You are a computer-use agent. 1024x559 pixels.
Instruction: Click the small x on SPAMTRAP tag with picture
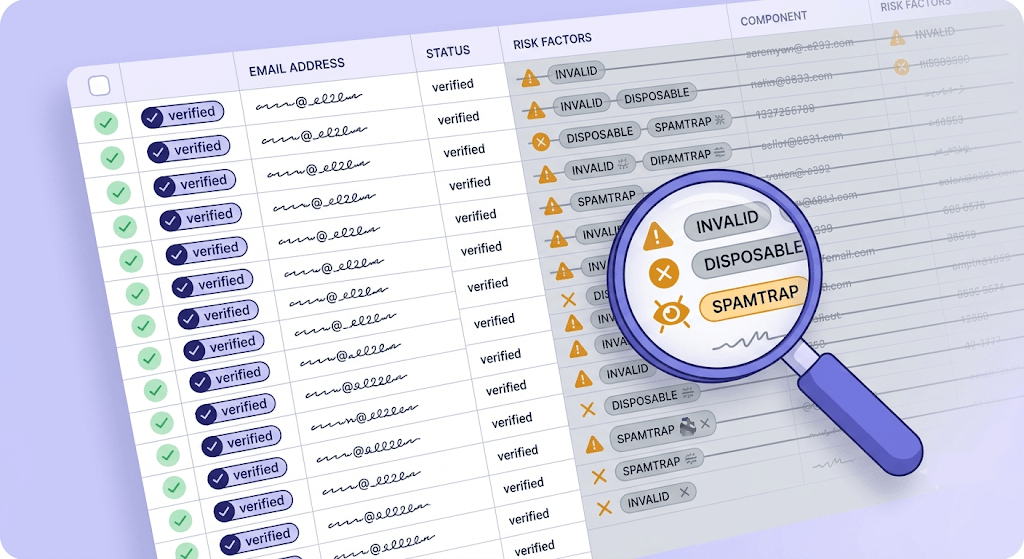point(705,424)
